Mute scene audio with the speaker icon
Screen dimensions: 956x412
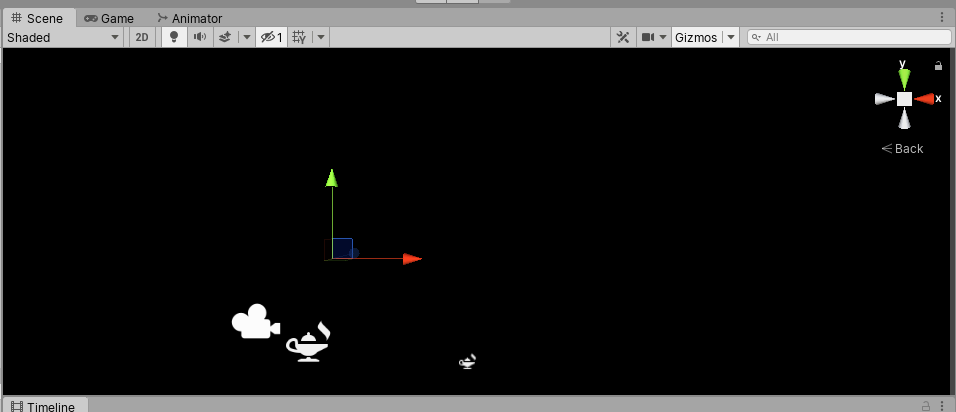point(199,37)
